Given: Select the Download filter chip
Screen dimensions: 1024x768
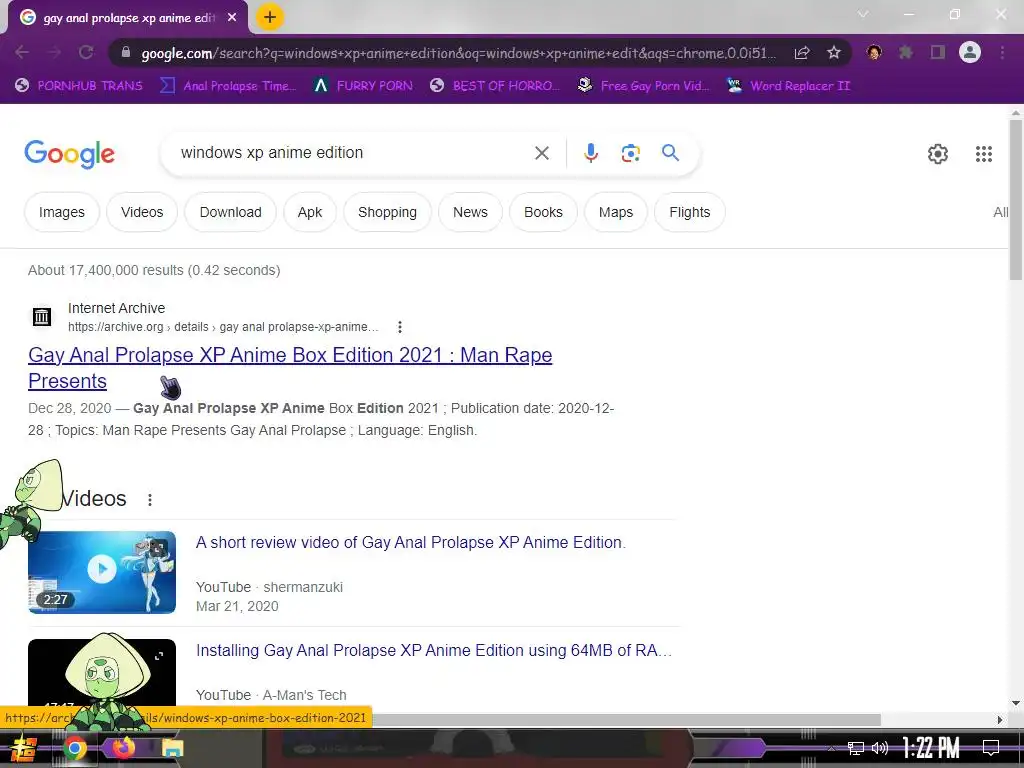Looking at the screenshot, I should click(231, 212).
